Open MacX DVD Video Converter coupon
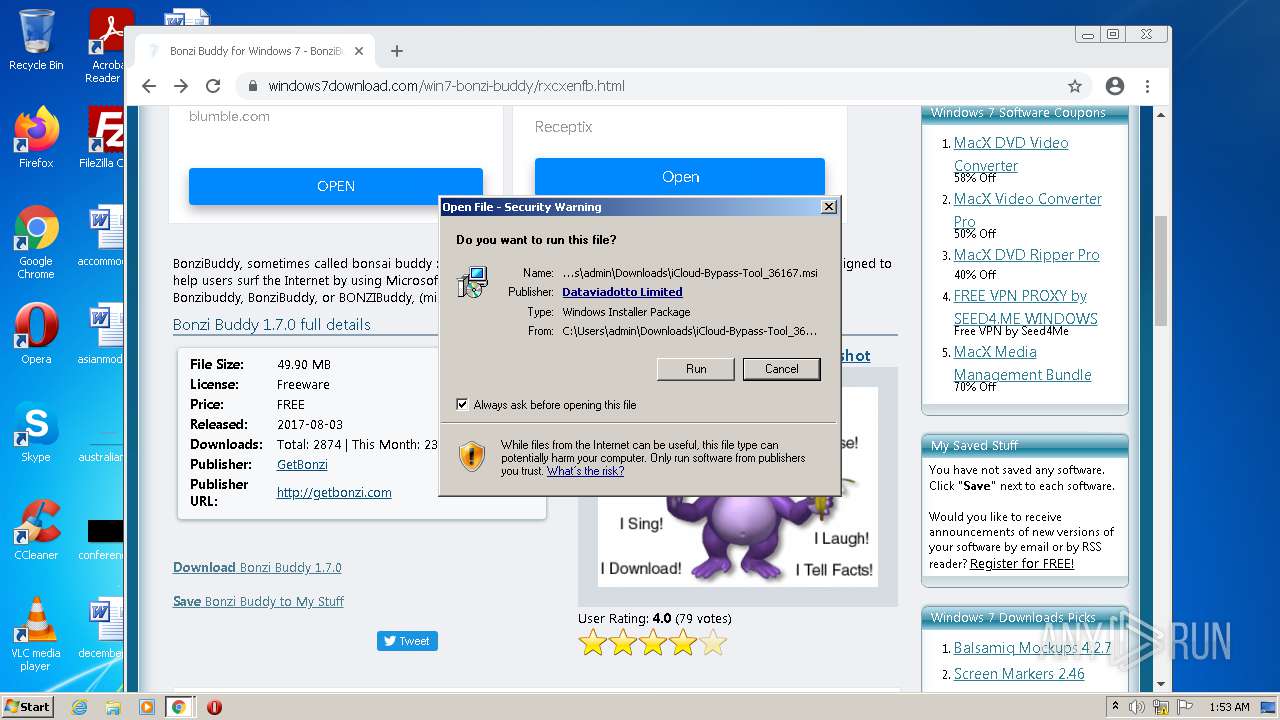This screenshot has width=1280, height=720. (1011, 154)
